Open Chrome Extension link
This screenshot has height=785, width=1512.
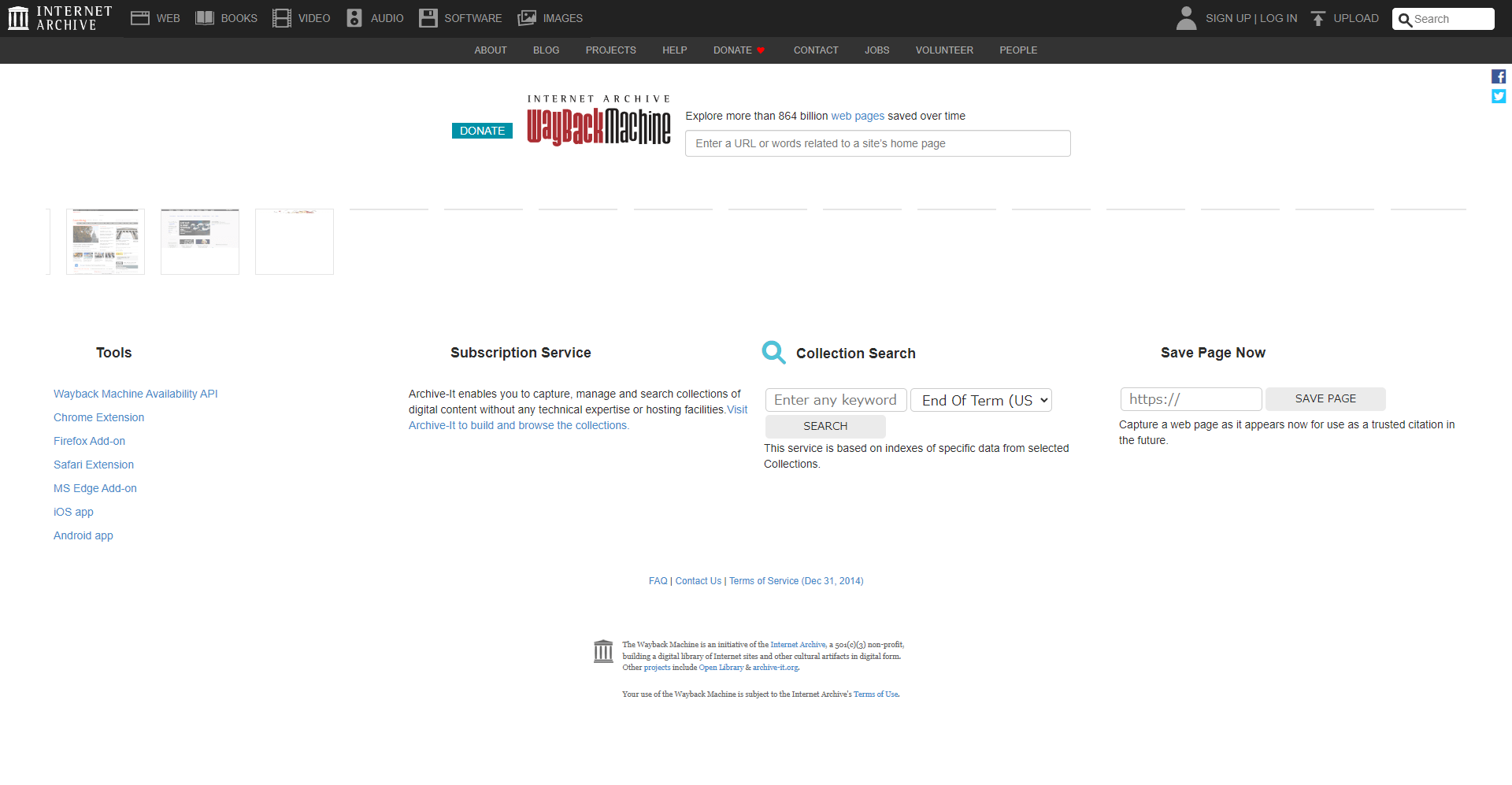[x=98, y=417]
